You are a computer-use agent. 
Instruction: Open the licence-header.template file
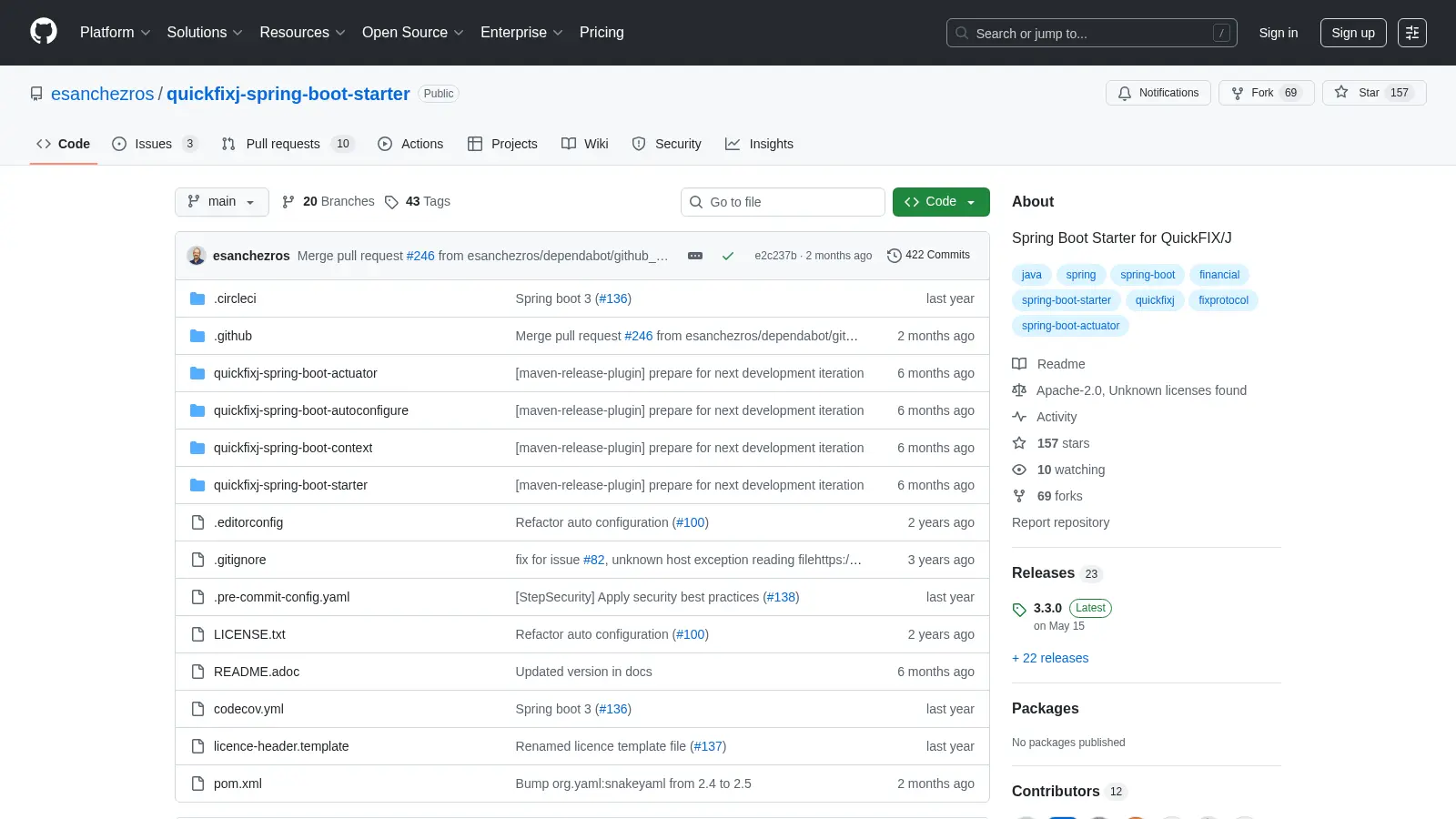pyautogui.click(x=281, y=746)
